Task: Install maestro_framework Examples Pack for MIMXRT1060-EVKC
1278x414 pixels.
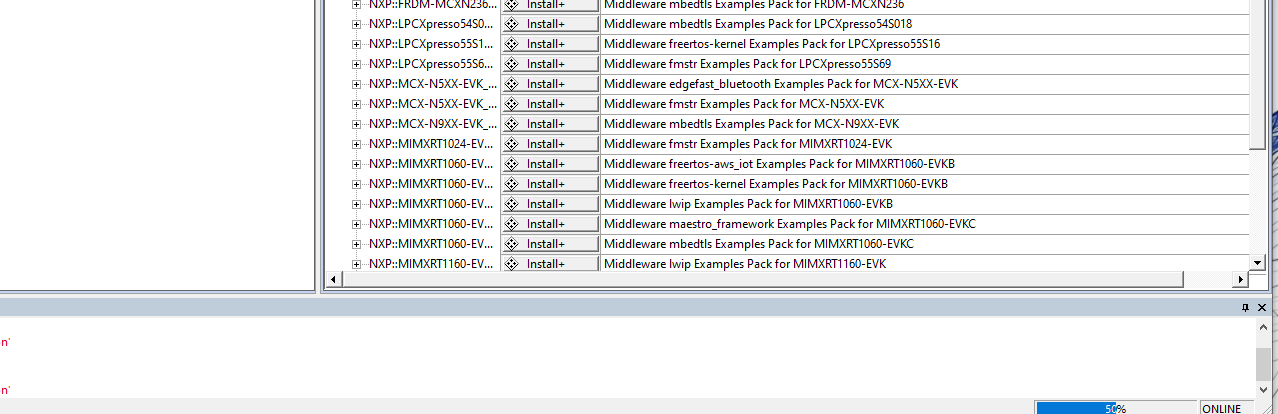Action: pos(549,224)
